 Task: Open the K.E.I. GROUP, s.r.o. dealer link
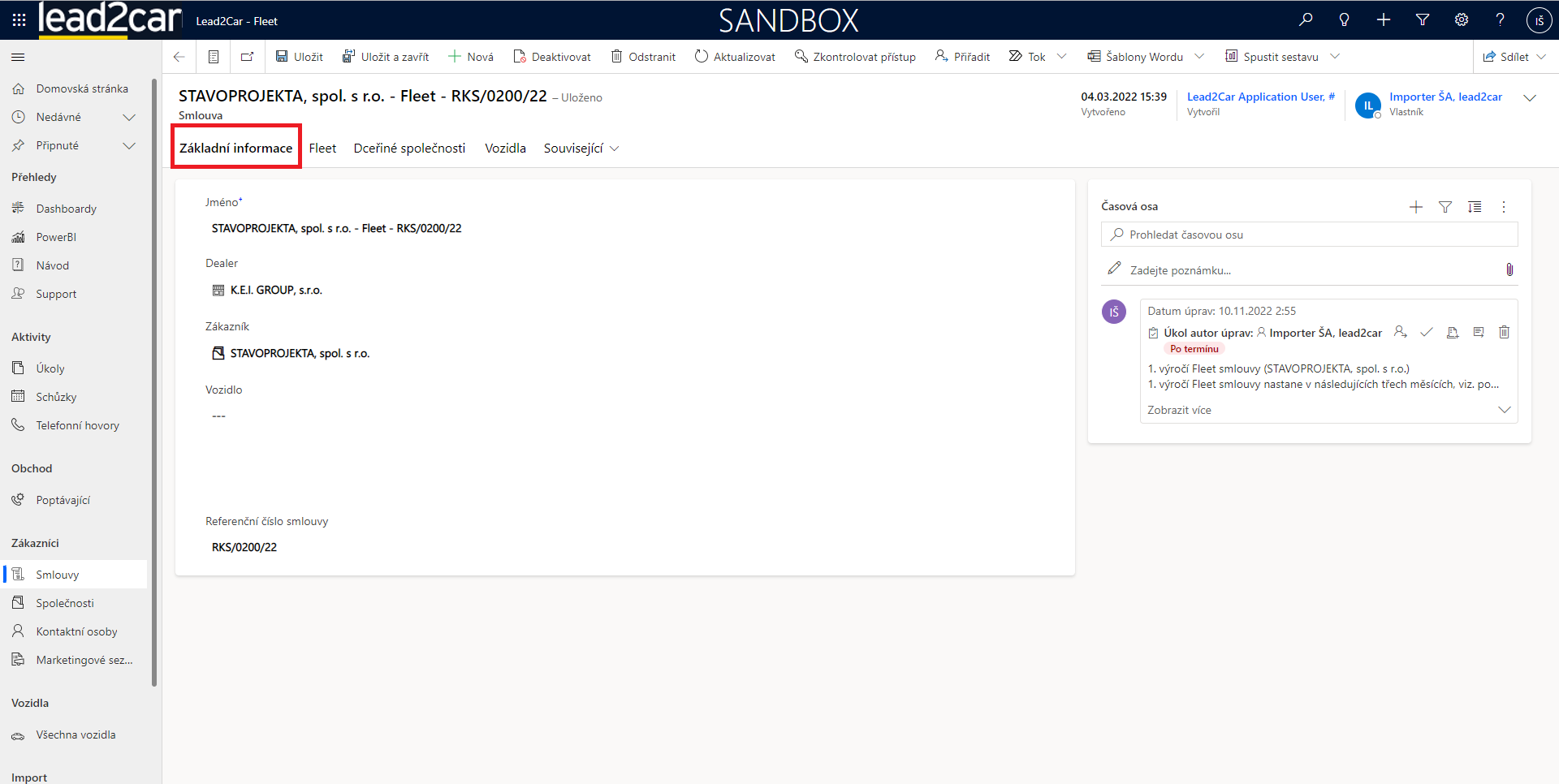point(276,290)
